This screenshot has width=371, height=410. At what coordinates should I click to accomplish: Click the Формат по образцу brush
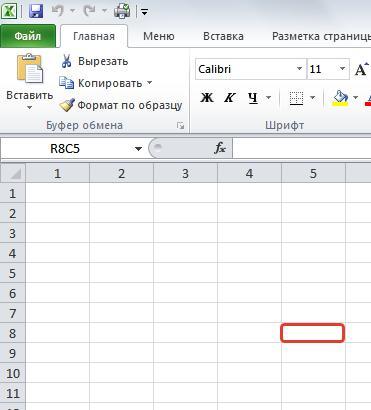tap(67, 105)
